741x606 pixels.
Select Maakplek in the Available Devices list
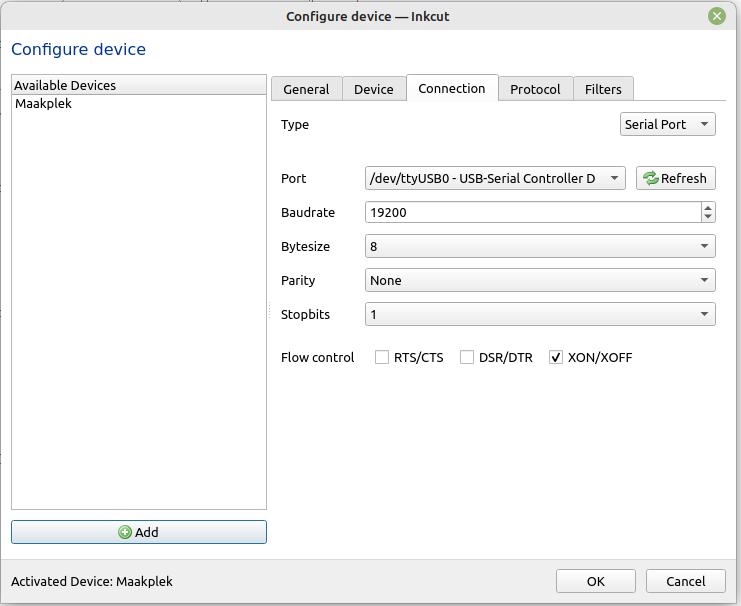click(x=43, y=103)
